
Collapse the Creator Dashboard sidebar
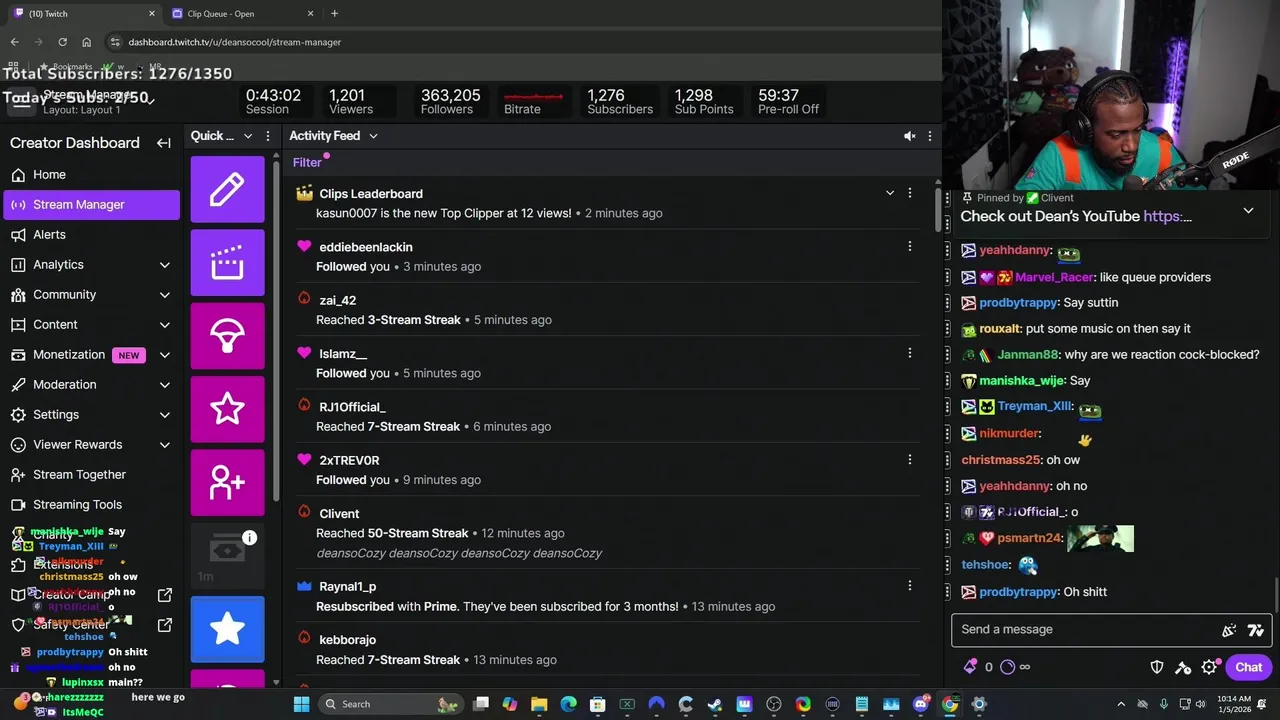[x=164, y=143]
